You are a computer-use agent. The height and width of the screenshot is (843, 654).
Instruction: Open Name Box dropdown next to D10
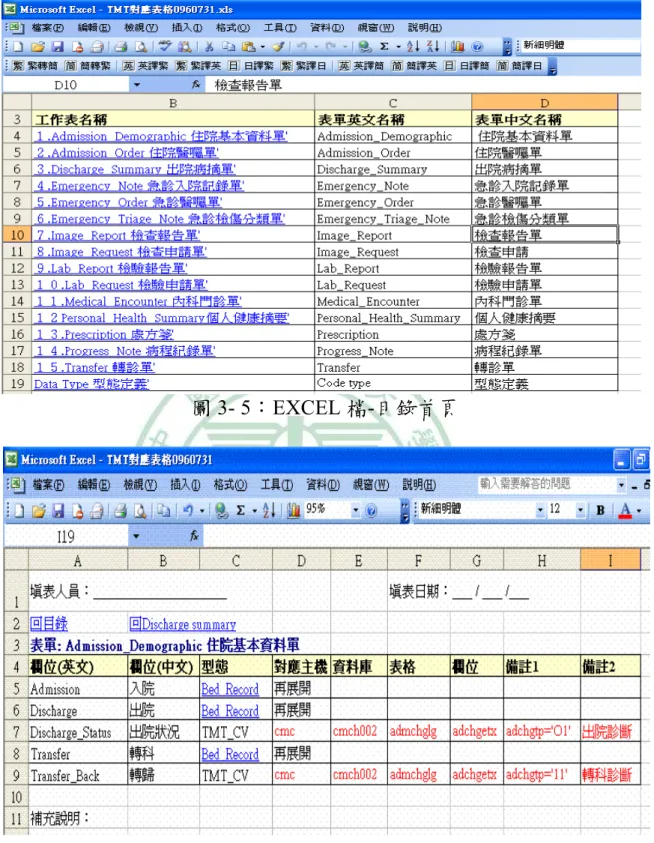[137, 84]
